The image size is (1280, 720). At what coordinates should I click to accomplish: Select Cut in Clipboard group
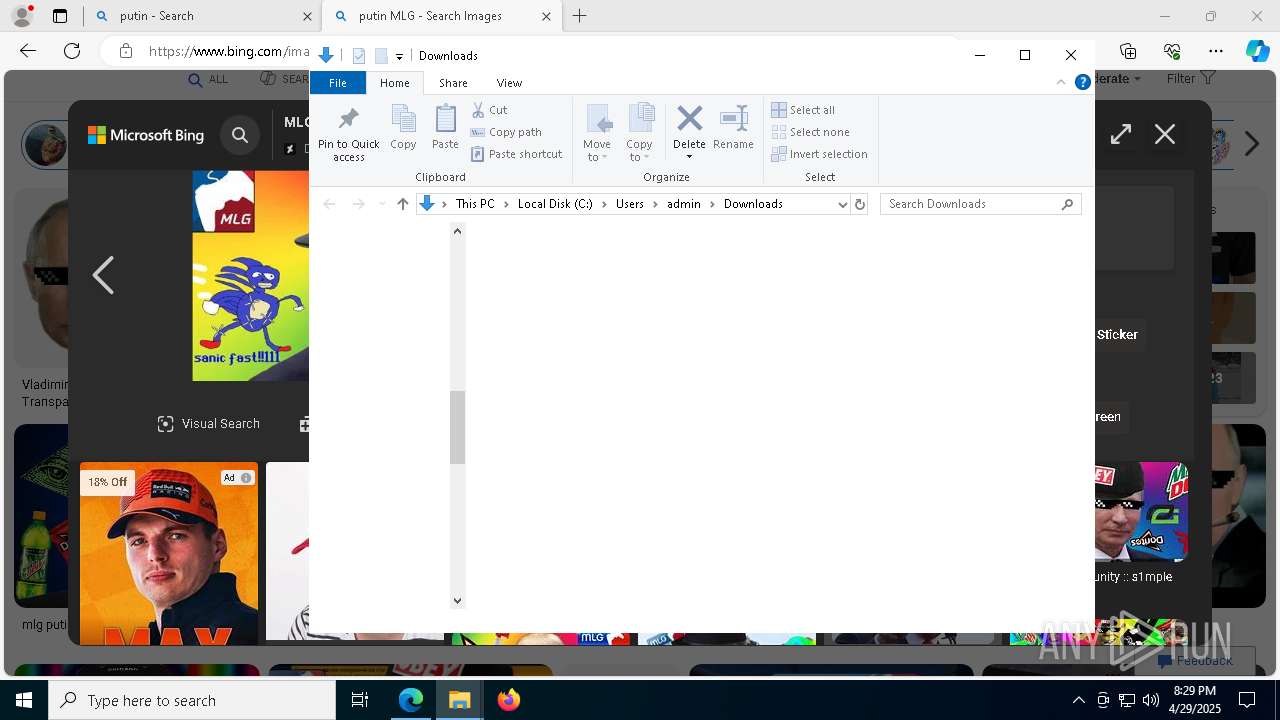tap(489, 110)
